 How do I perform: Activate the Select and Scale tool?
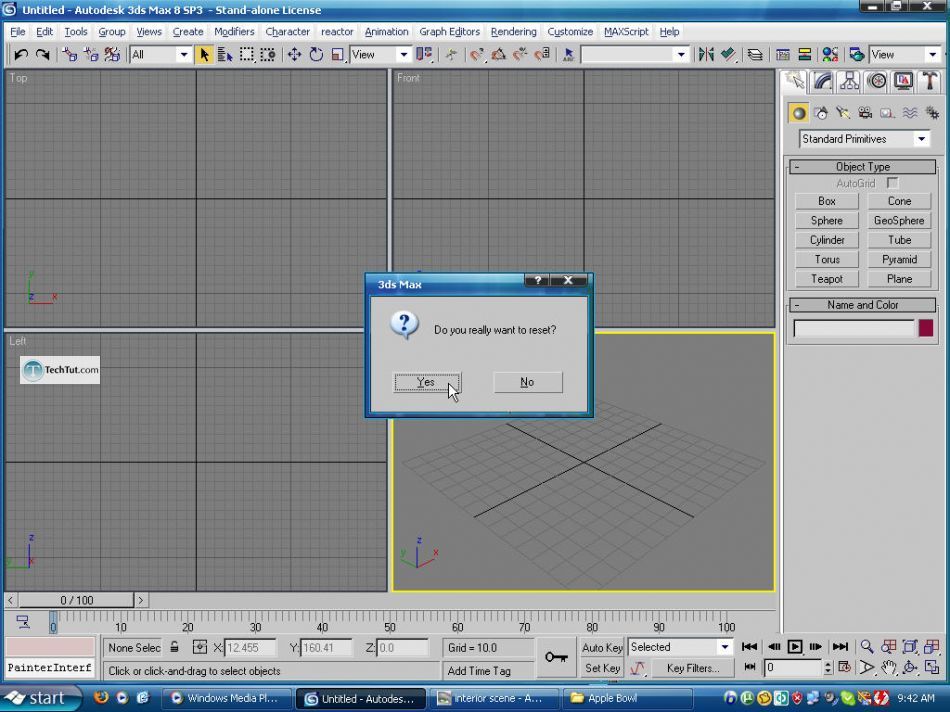(337, 55)
